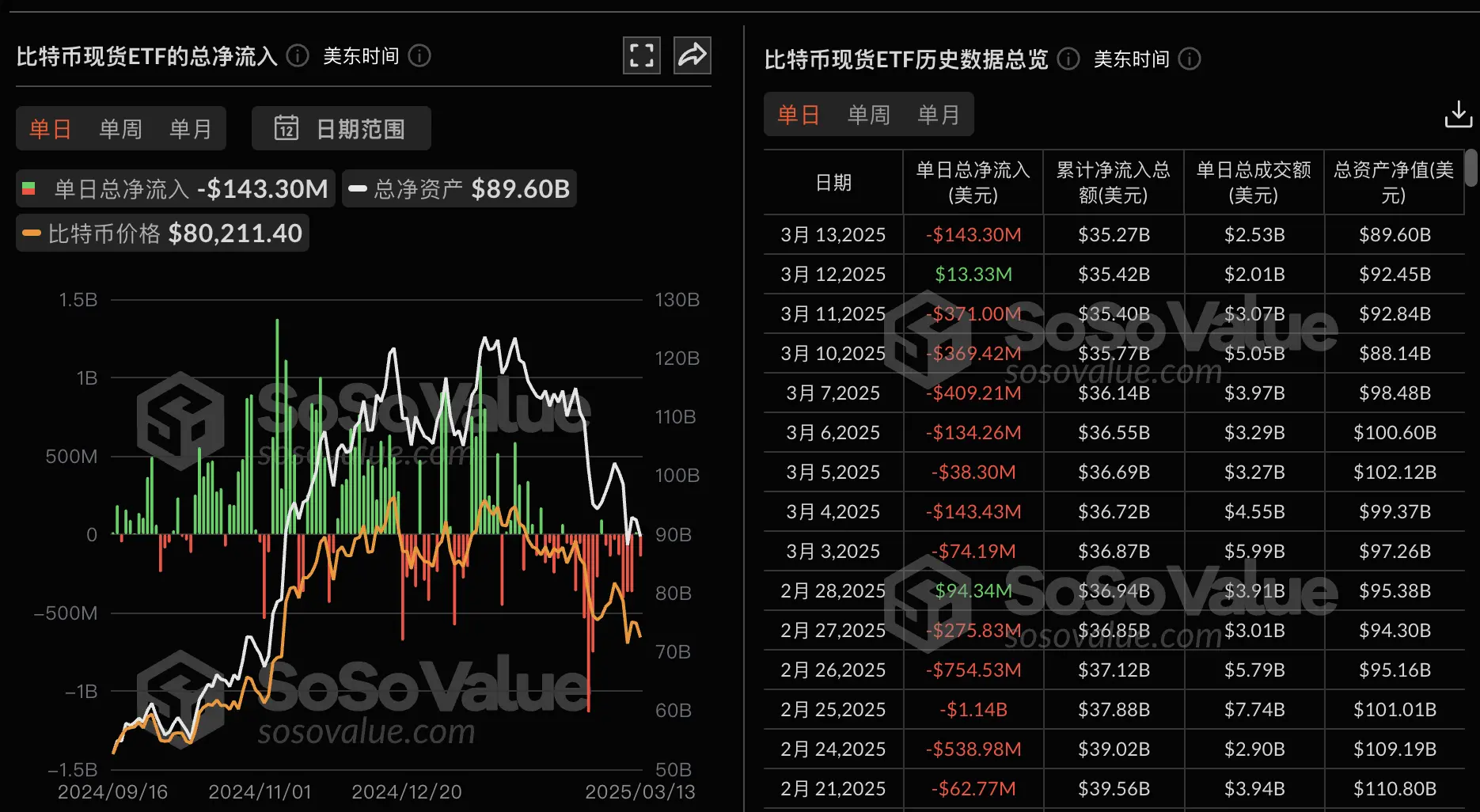The image size is (1480, 812).
Task: Open the info tooltip beside 历史数据总览 title
Action: (1068, 59)
